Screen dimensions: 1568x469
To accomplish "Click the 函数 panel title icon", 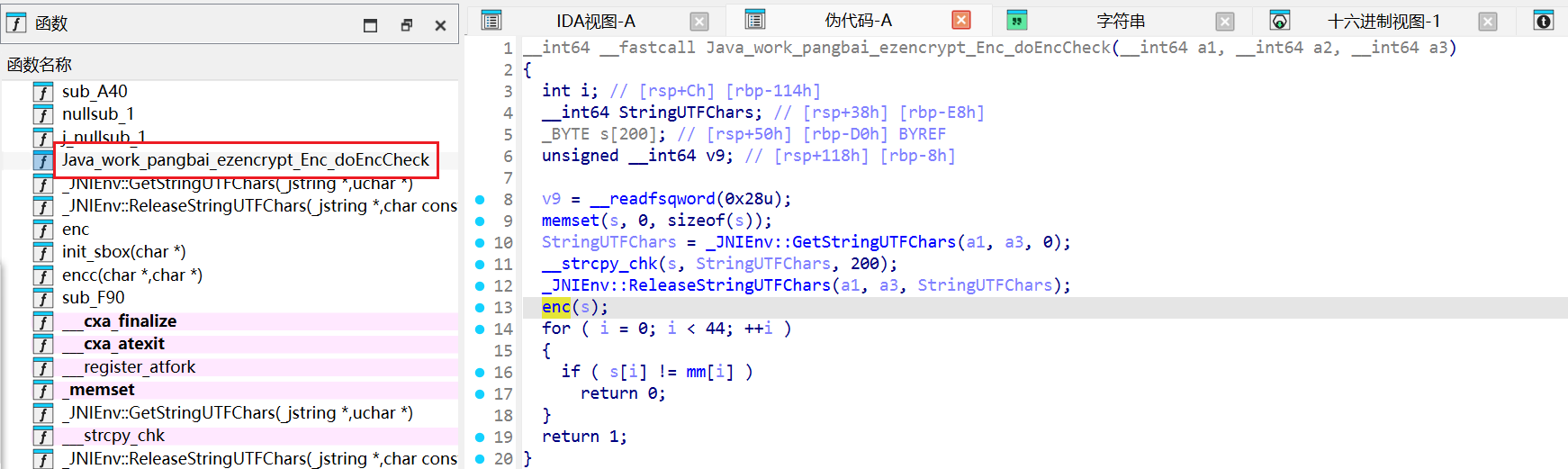I will click(16, 23).
